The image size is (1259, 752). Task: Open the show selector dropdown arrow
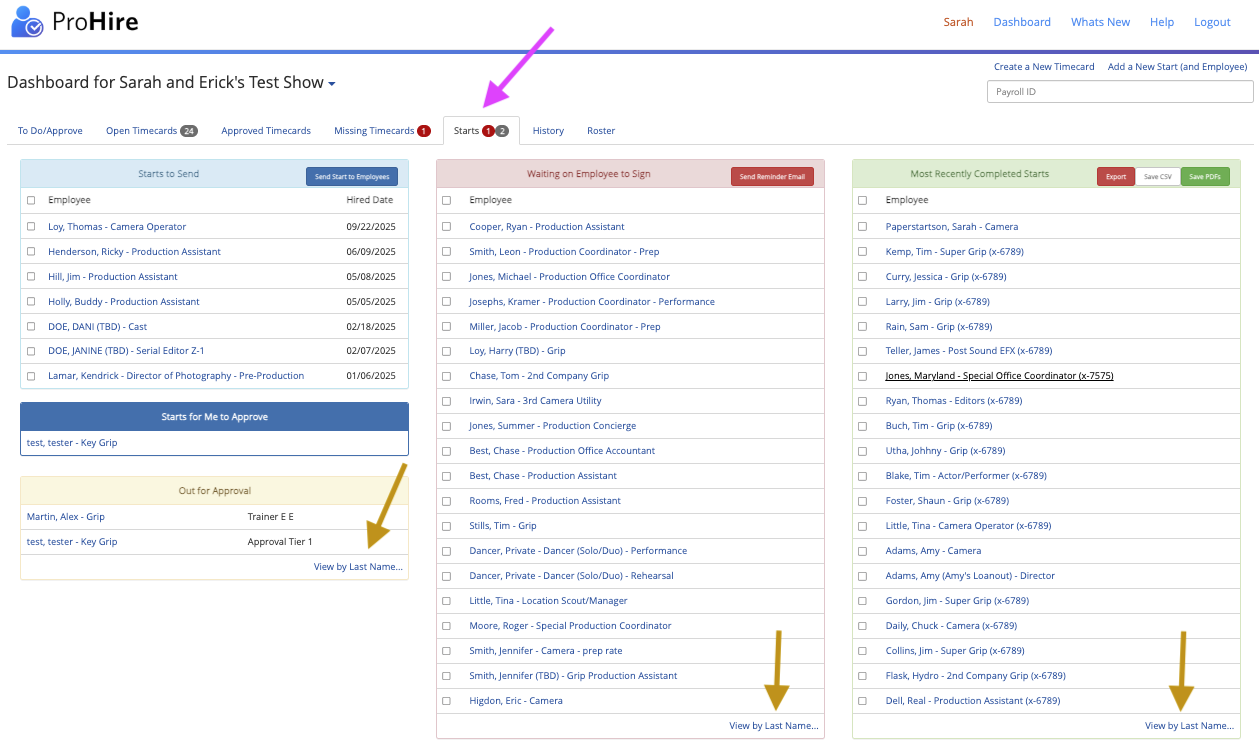(332, 84)
